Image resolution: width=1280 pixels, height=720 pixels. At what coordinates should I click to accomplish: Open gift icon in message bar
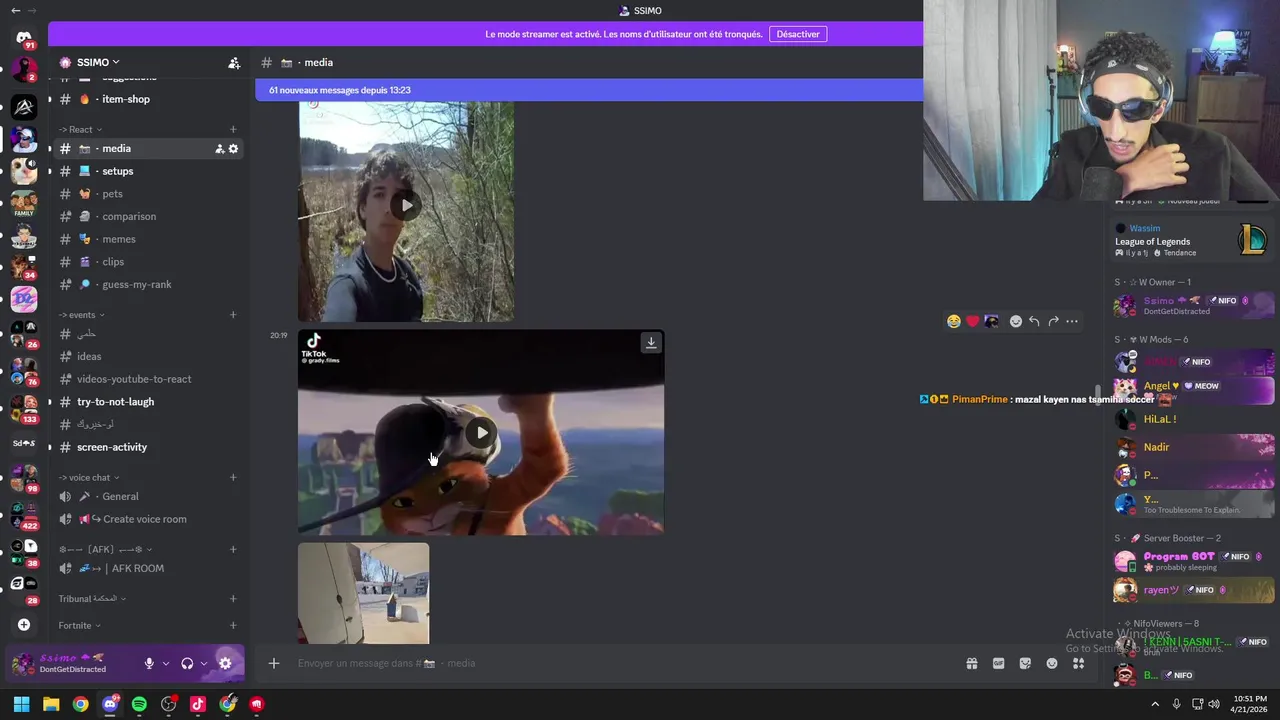pyautogui.click(x=971, y=663)
